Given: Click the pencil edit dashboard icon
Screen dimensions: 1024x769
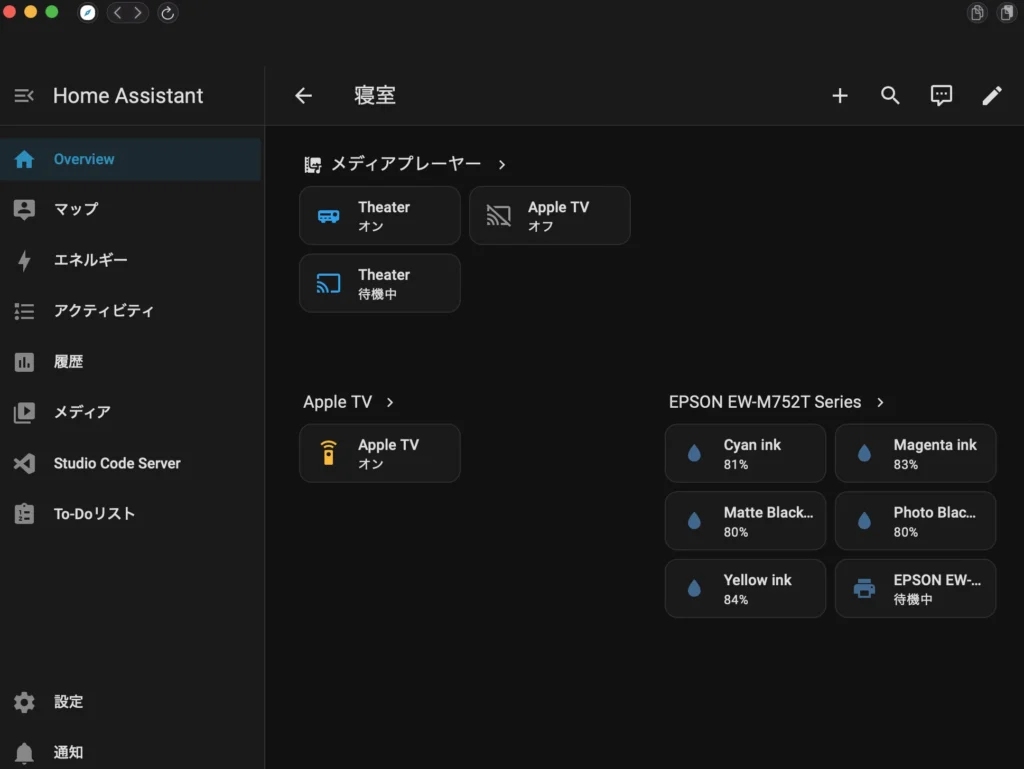Looking at the screenshot, I should 992,96.
